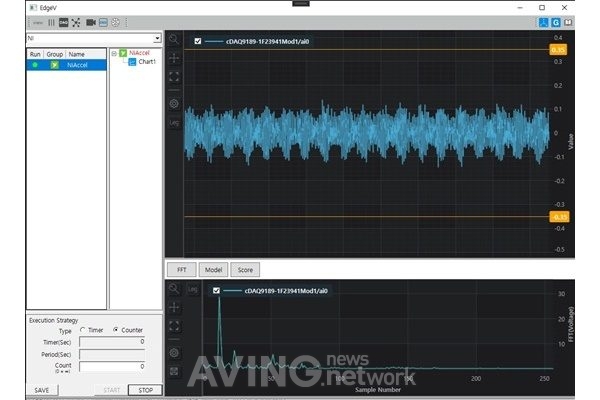Click the Execution Strategy label
The width and height of the screenshot is (600, 400).
54,320
